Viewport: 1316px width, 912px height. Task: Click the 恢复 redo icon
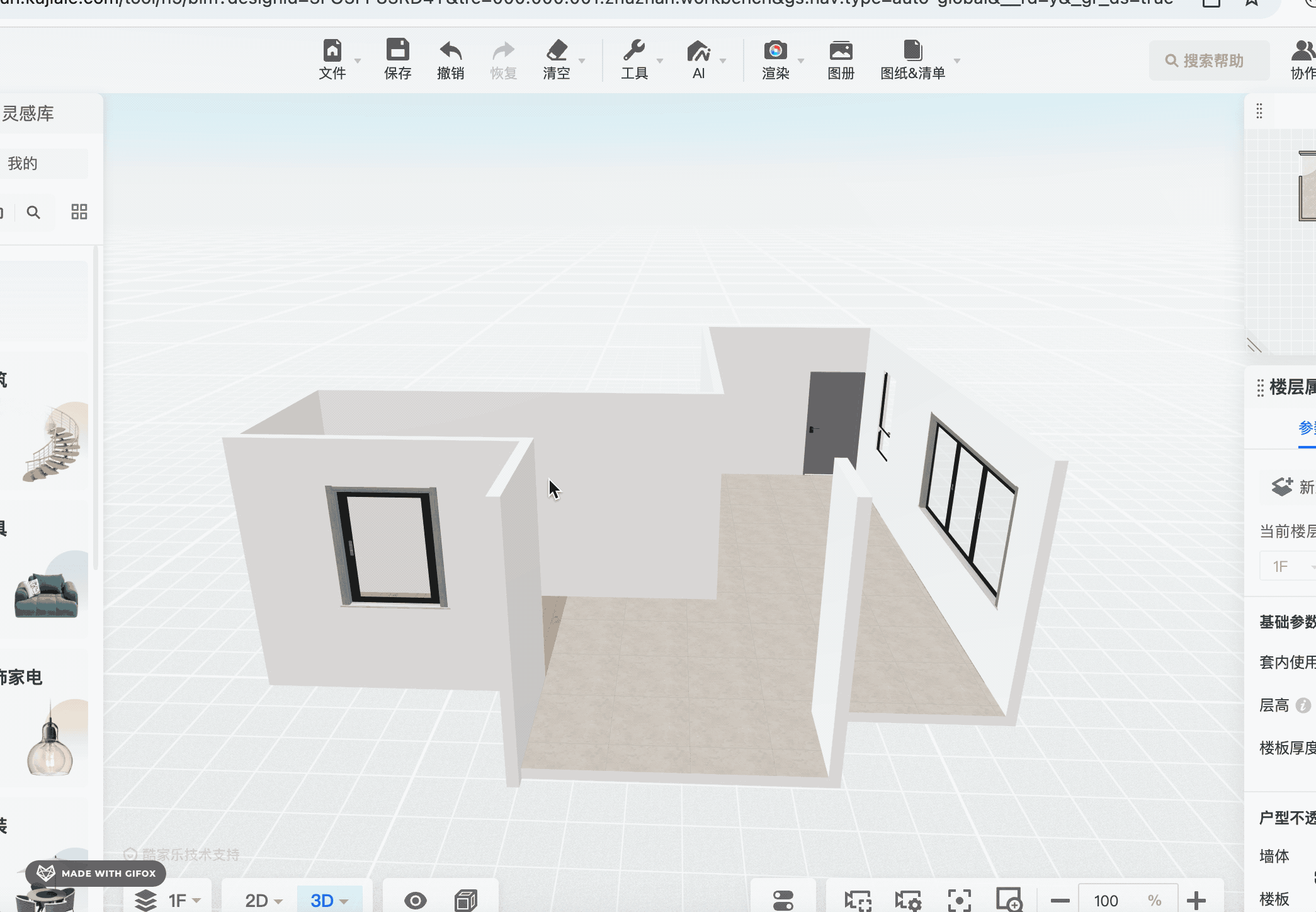pos(503,50)
